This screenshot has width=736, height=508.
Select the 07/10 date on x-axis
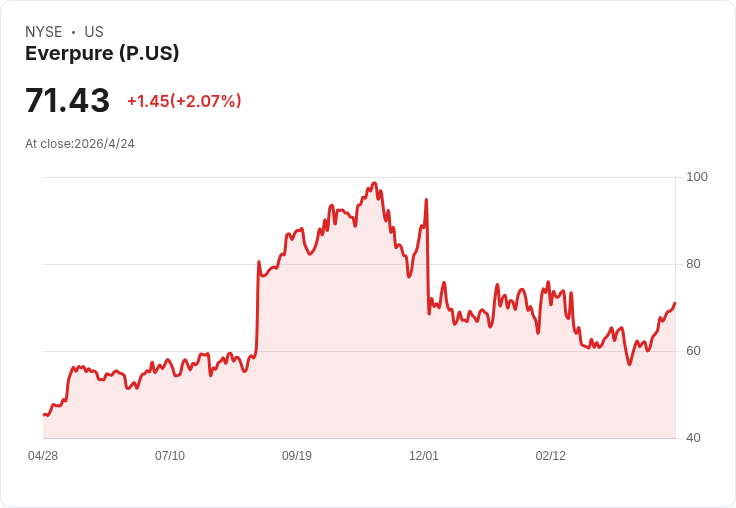[x=170, y=456]
